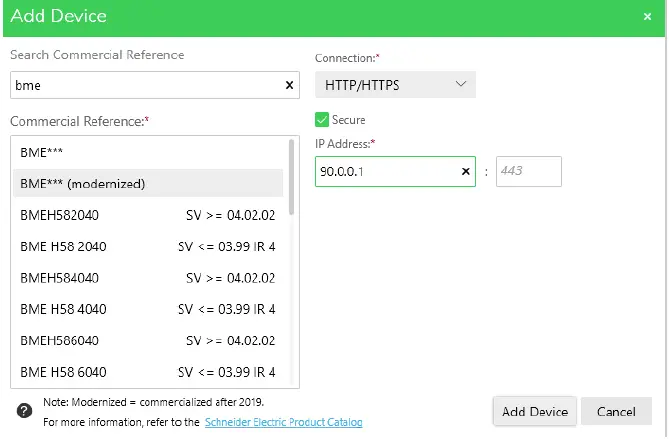The image size is (669, 439).
Task: Clear the commercial reference search text
Action: 289,86
